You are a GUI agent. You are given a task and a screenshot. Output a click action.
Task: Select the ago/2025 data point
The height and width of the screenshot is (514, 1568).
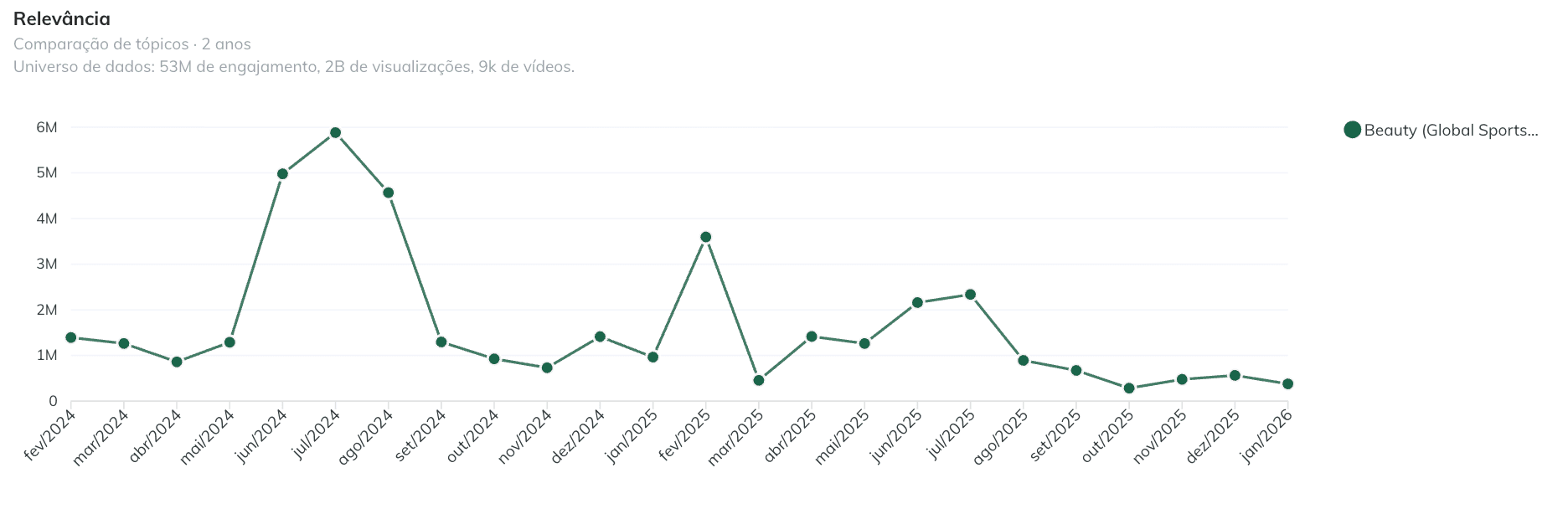(x=1023, y=361)
